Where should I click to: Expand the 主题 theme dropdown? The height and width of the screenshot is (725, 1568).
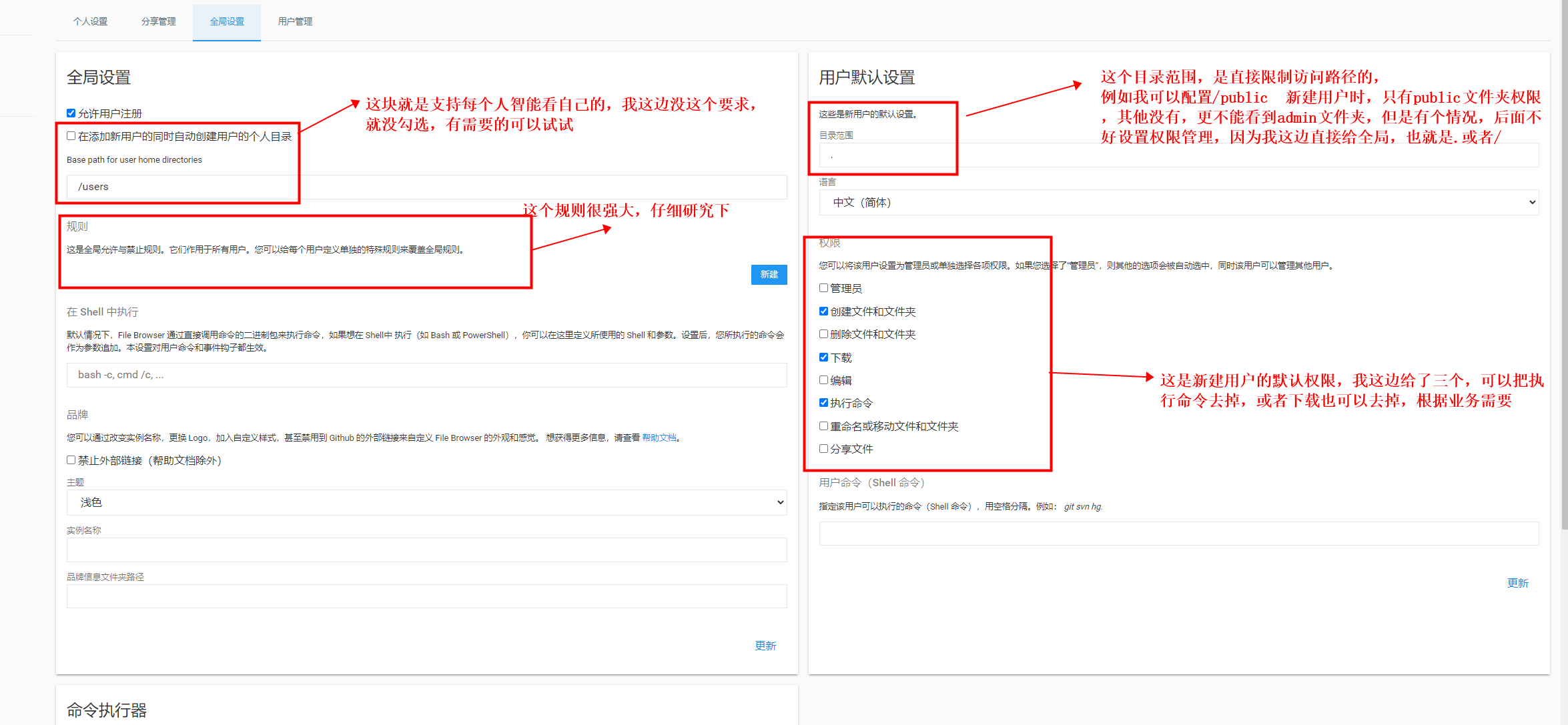(x=427, y=502)
